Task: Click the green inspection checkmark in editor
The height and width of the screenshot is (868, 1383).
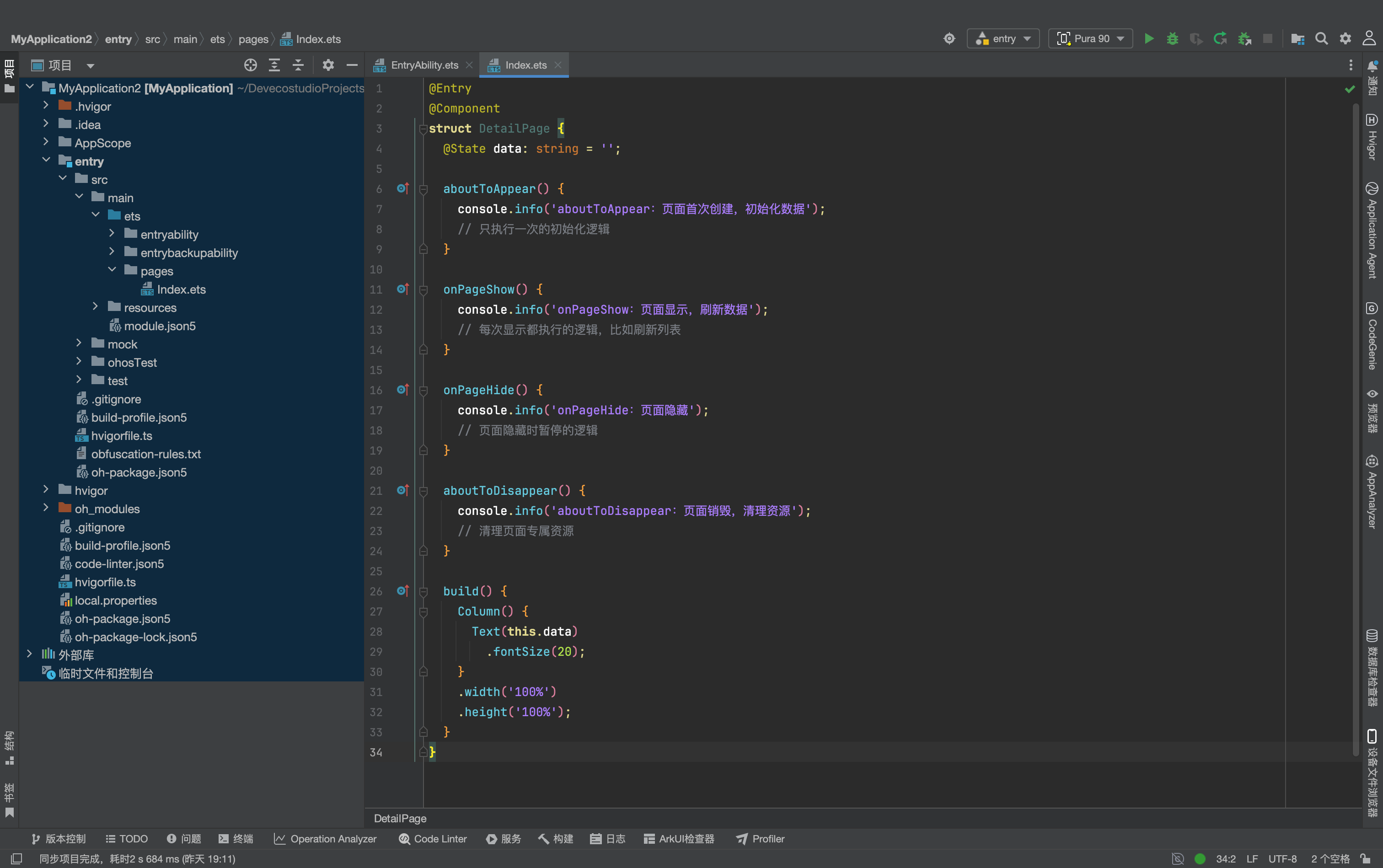Action: (1350, 89)
